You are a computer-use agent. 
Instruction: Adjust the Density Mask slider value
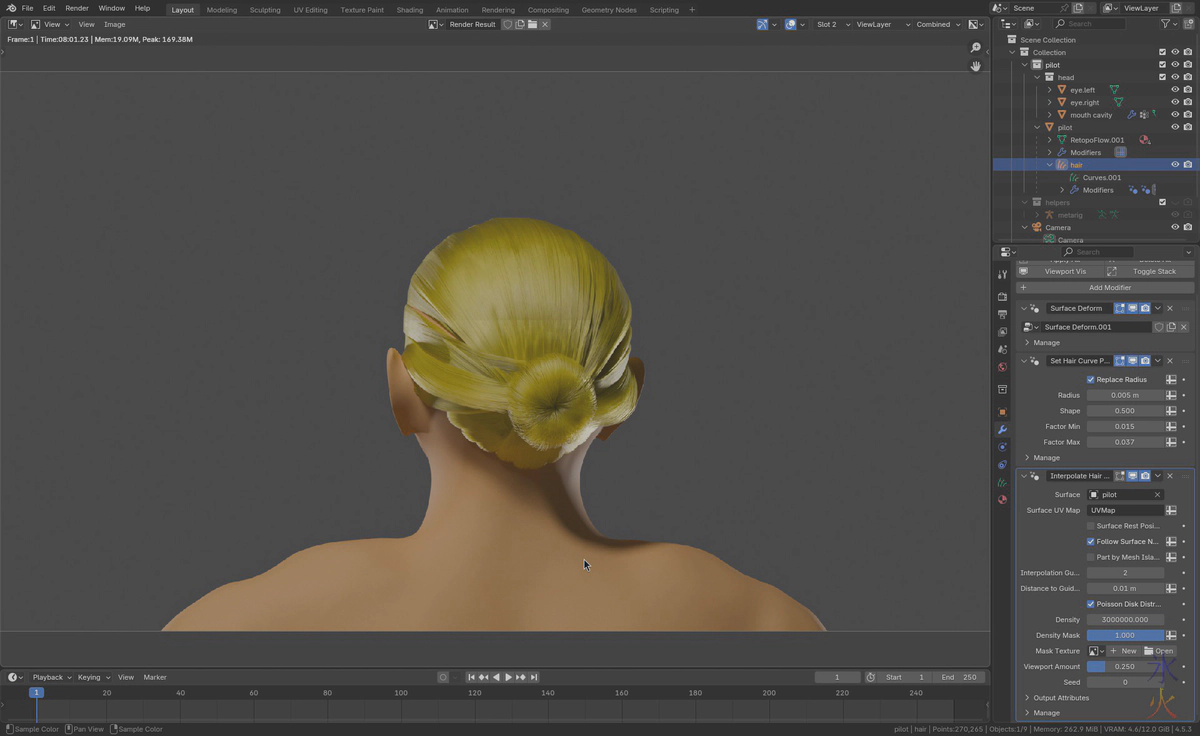click(1126, 635)
